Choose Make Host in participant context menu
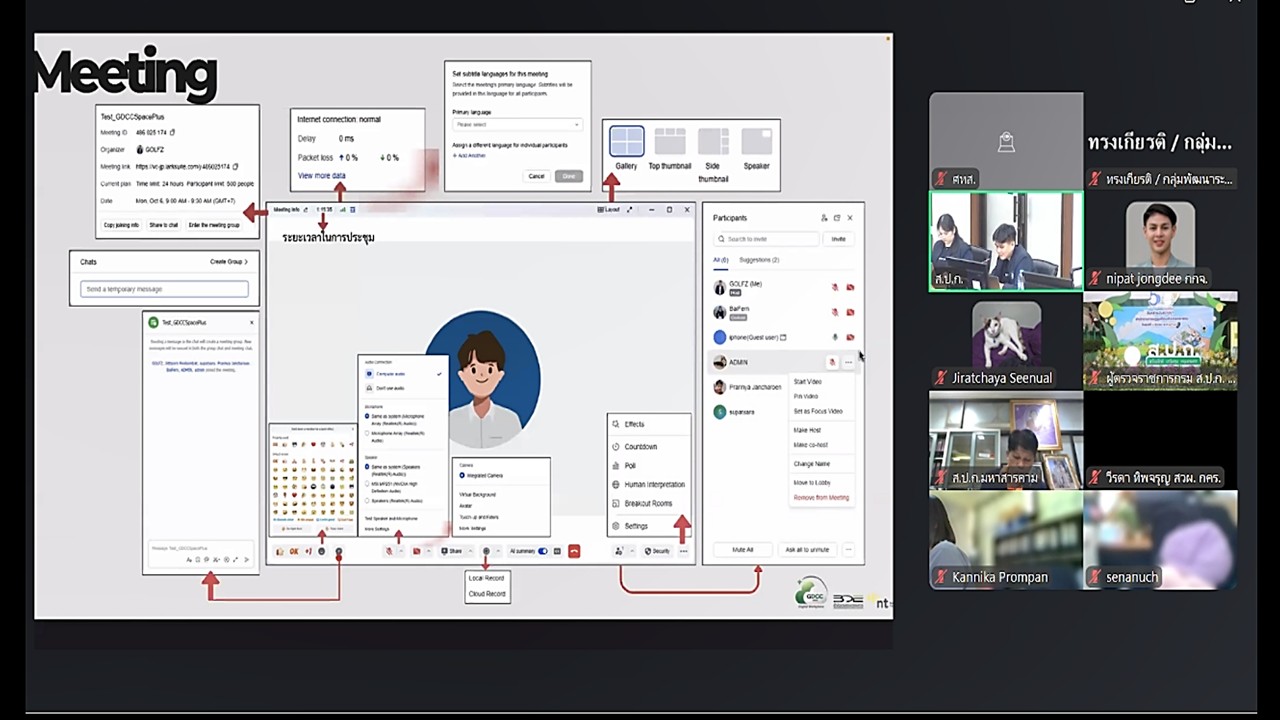 pos(807,430)
